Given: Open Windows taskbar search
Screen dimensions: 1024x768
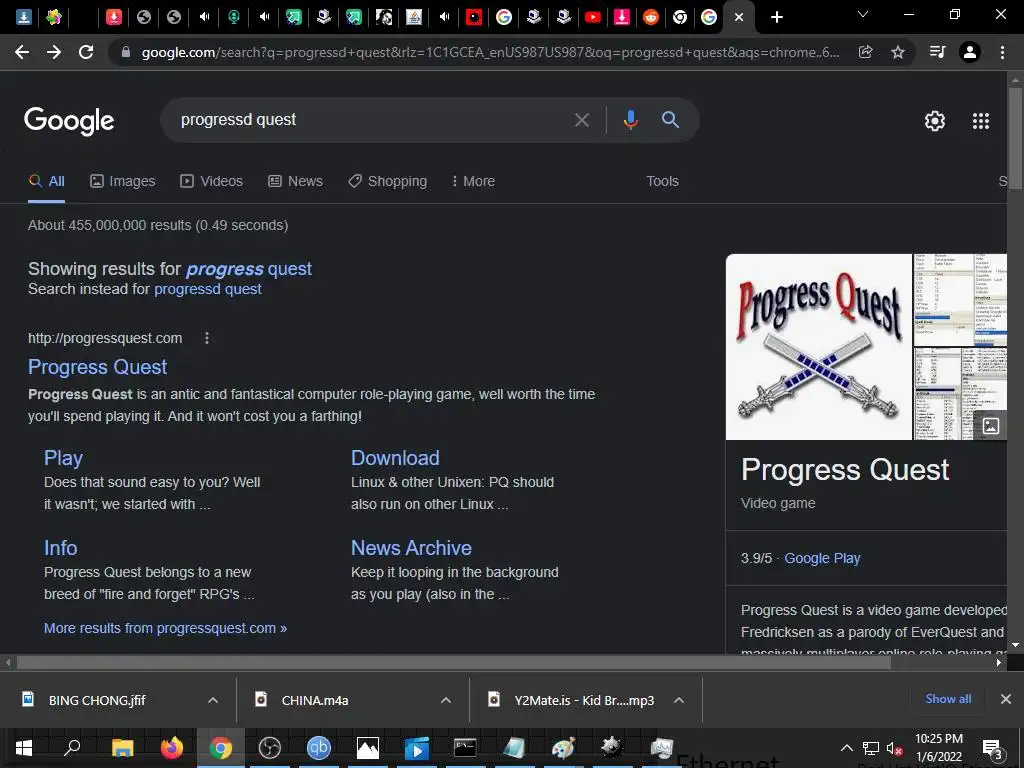Looking at the screenshot, I should (x=72, y=748).
